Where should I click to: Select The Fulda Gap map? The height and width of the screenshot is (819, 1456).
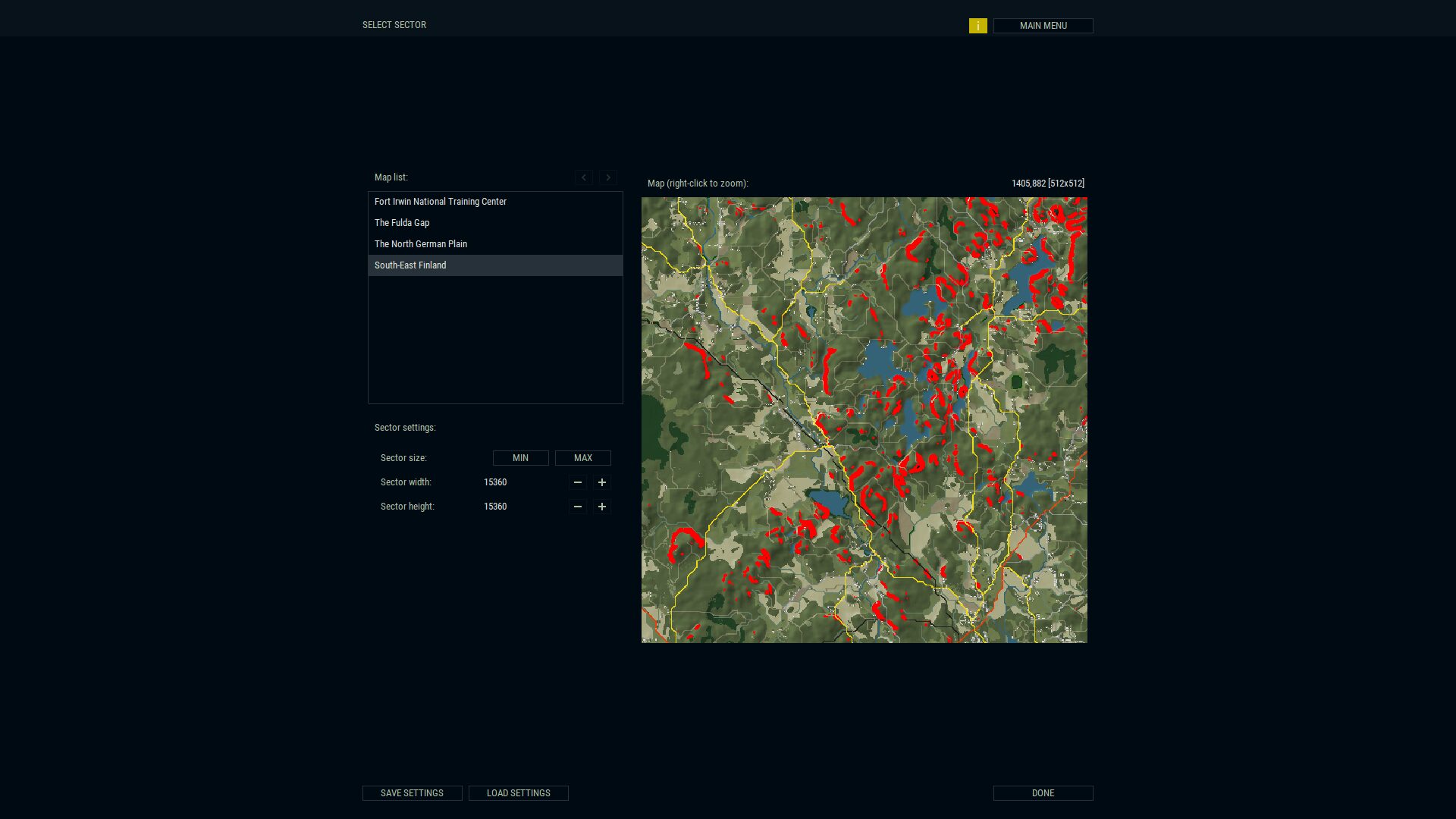coord(402,223)
